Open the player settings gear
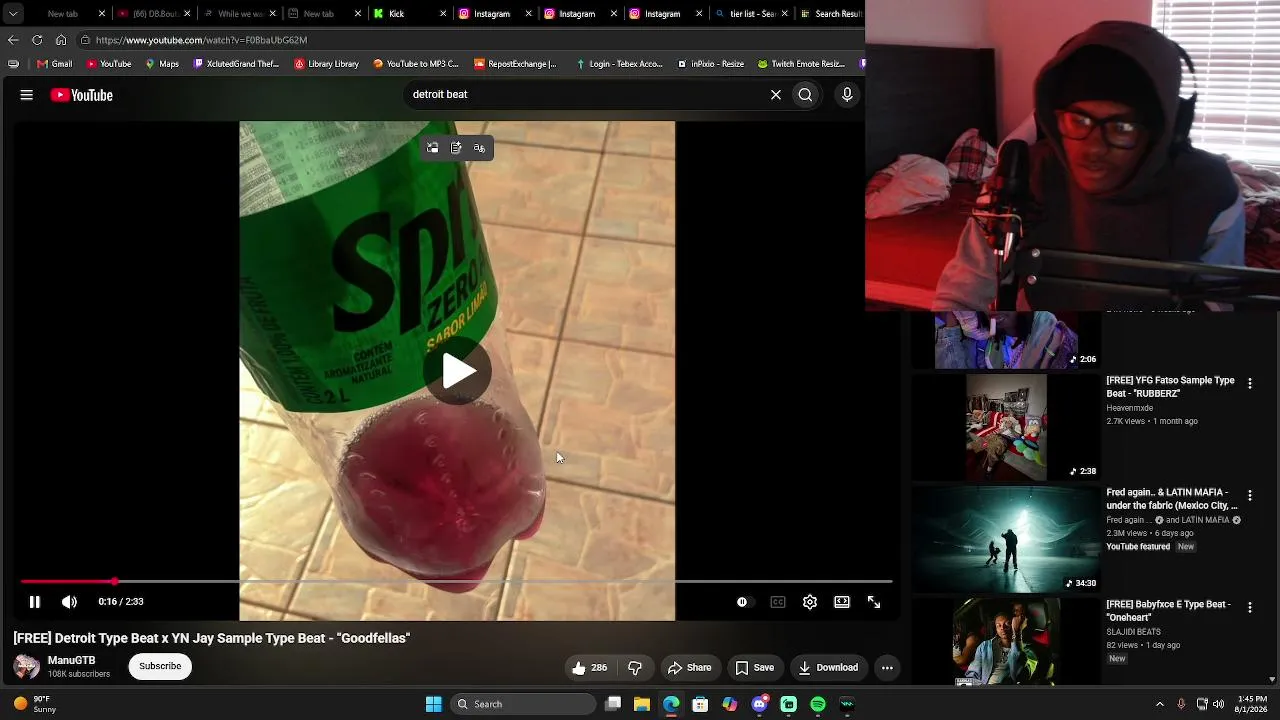The width and height of the screenshot is (1280, 720). click(x=810, y=602)
